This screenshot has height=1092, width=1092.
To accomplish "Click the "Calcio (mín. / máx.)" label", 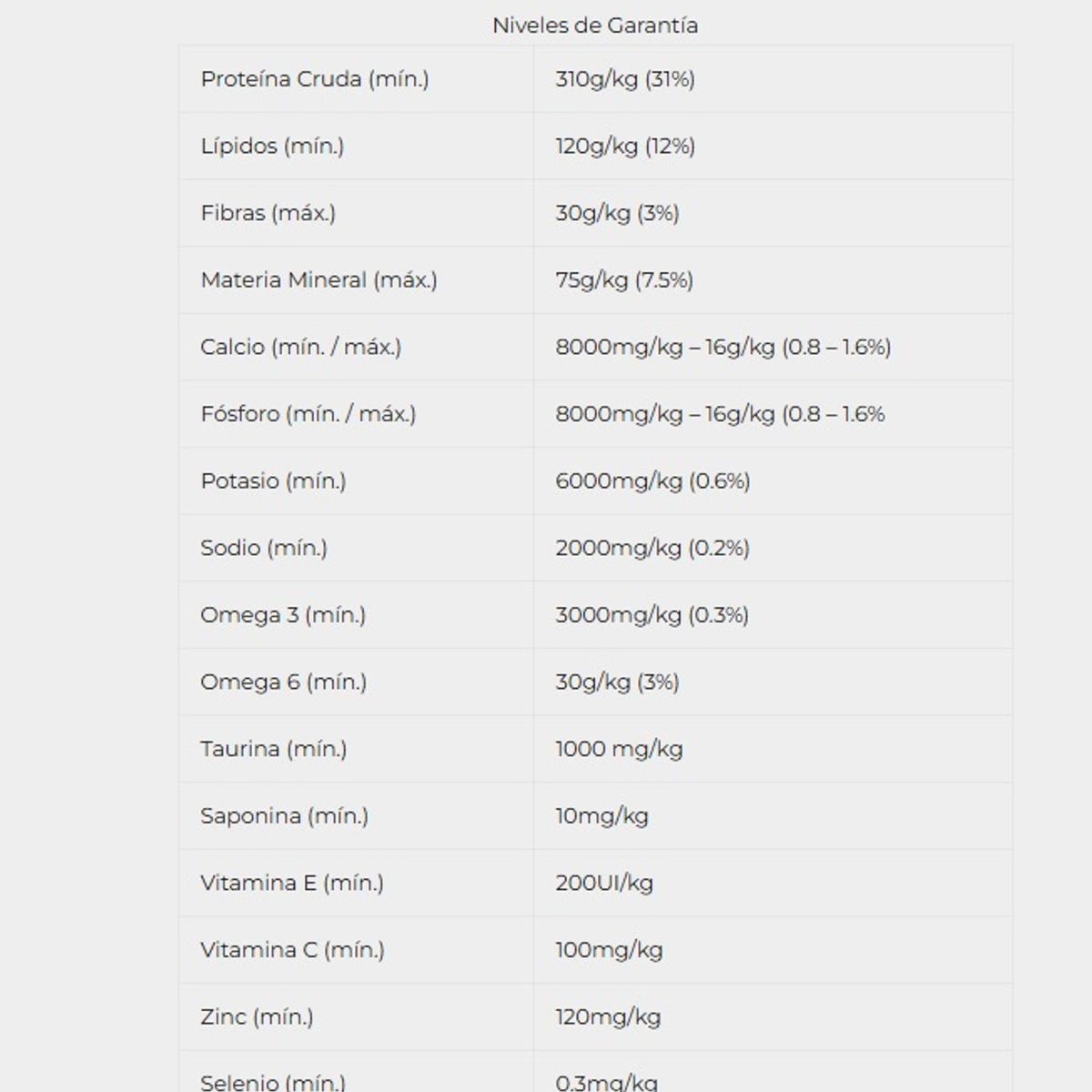I will pos(300,347).
